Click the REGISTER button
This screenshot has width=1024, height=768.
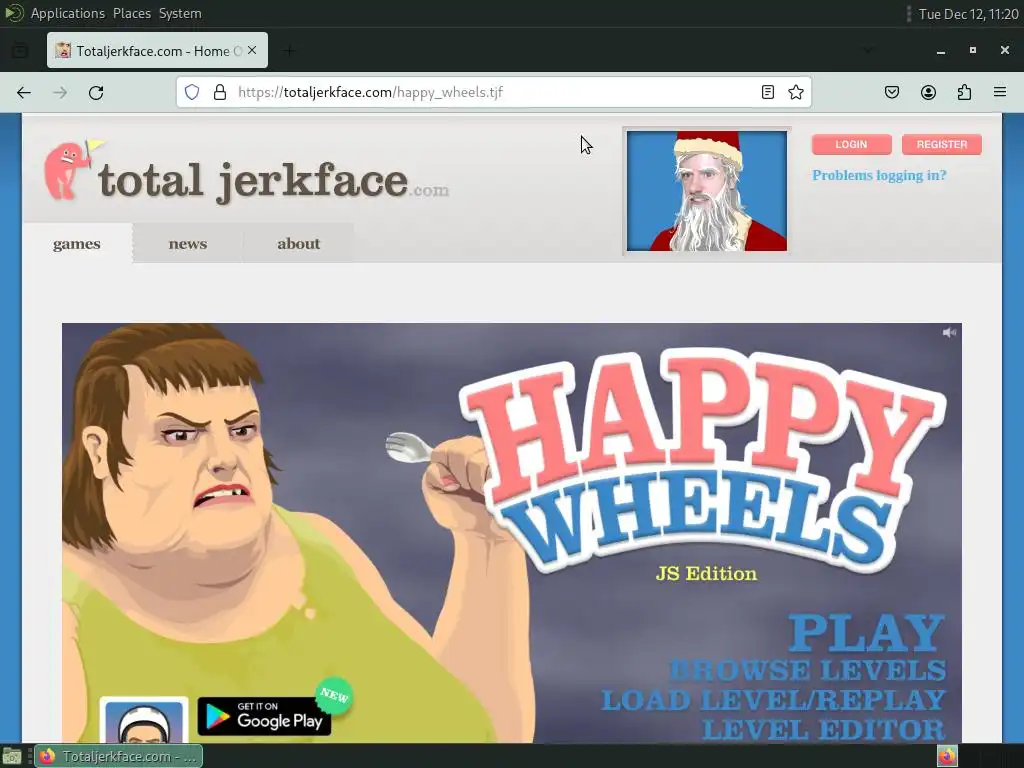pos(942,144)
